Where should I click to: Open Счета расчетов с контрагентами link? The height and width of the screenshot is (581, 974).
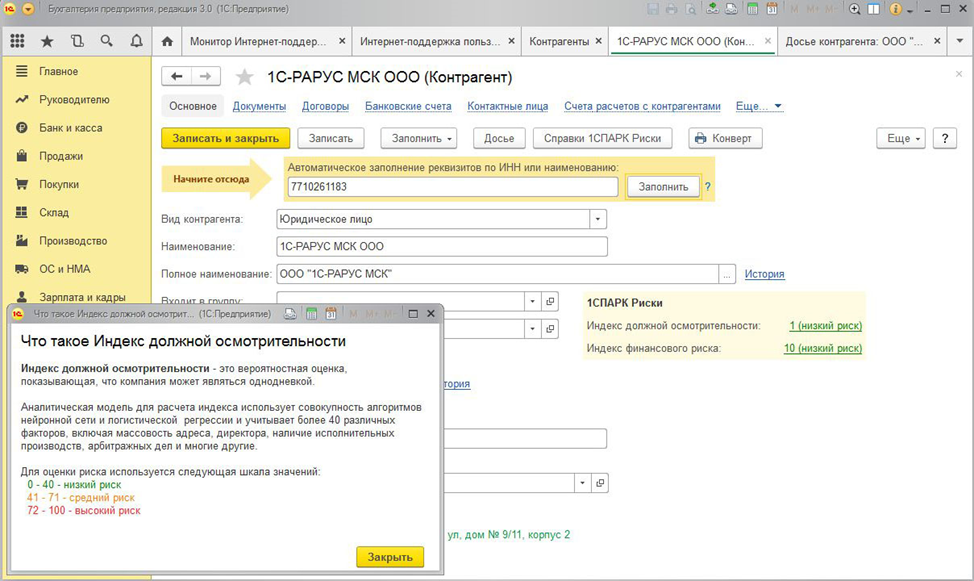pos(642,106)
